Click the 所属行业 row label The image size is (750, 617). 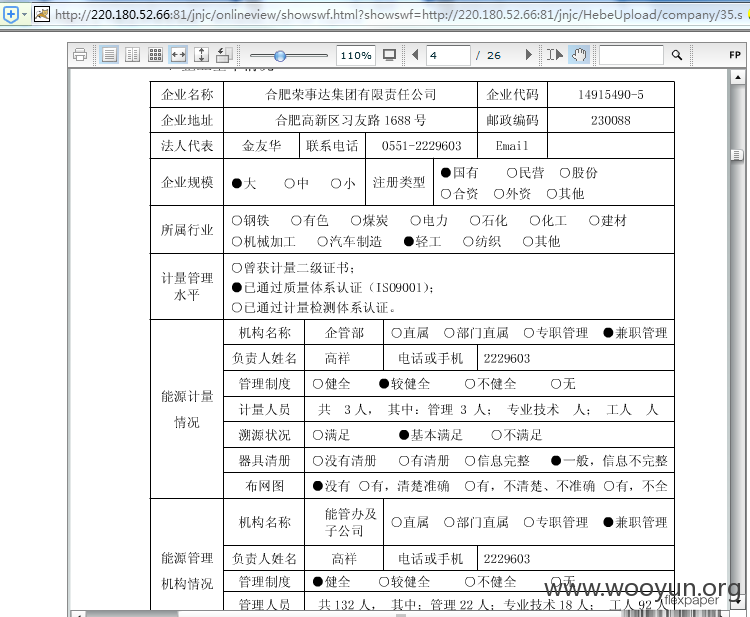tap(187, 230)
